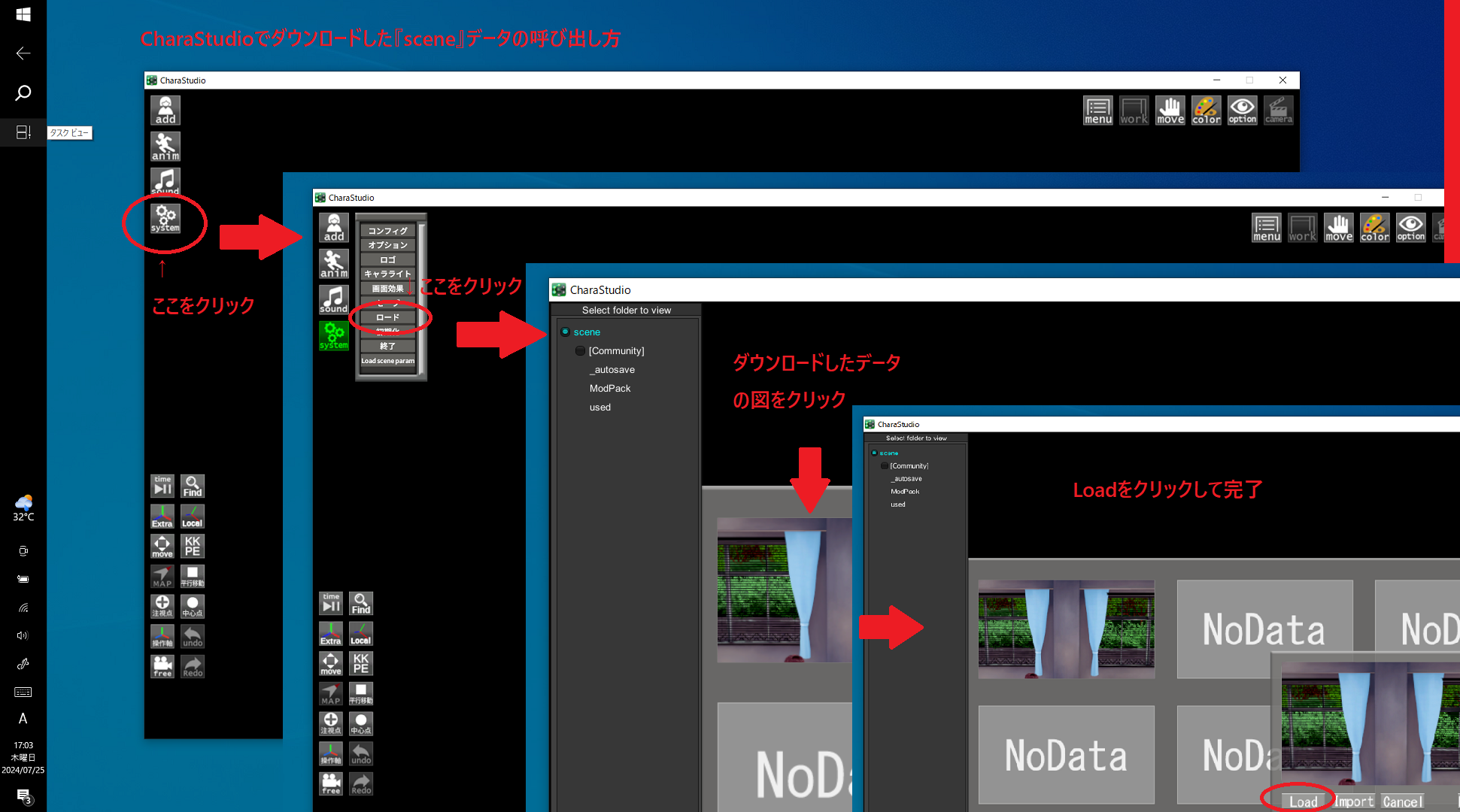Image resolution: width=1460 pixels, height=812 pixels.
Task: Click the Cancel button
Action: (x=1403, y=801)
